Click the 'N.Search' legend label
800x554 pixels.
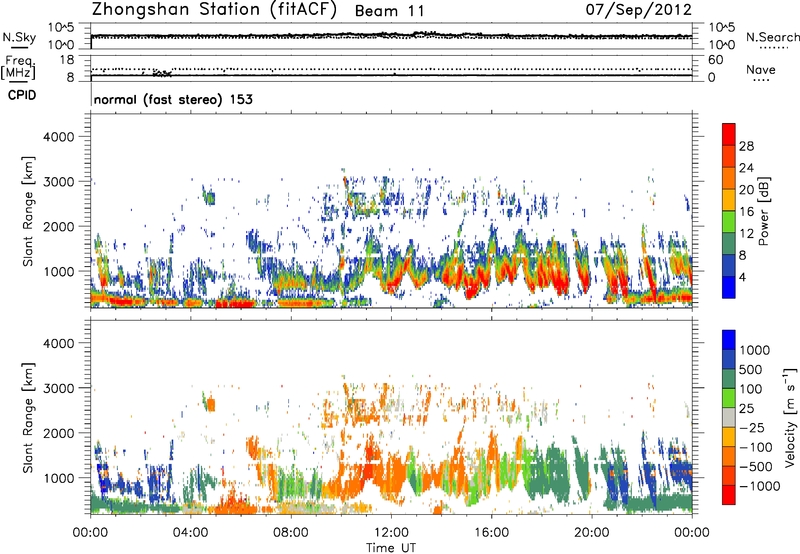click(x=772, y=37)
